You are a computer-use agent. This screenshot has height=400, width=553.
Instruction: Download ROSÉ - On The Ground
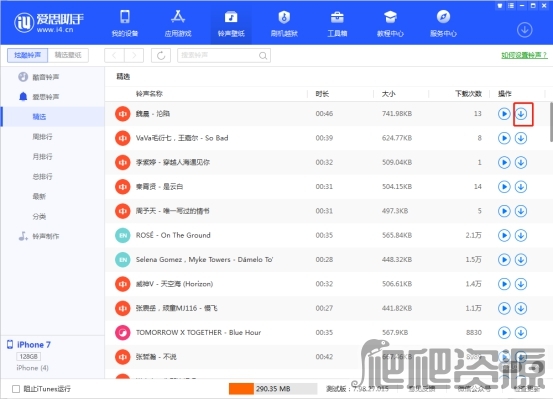tap(521, 235)
